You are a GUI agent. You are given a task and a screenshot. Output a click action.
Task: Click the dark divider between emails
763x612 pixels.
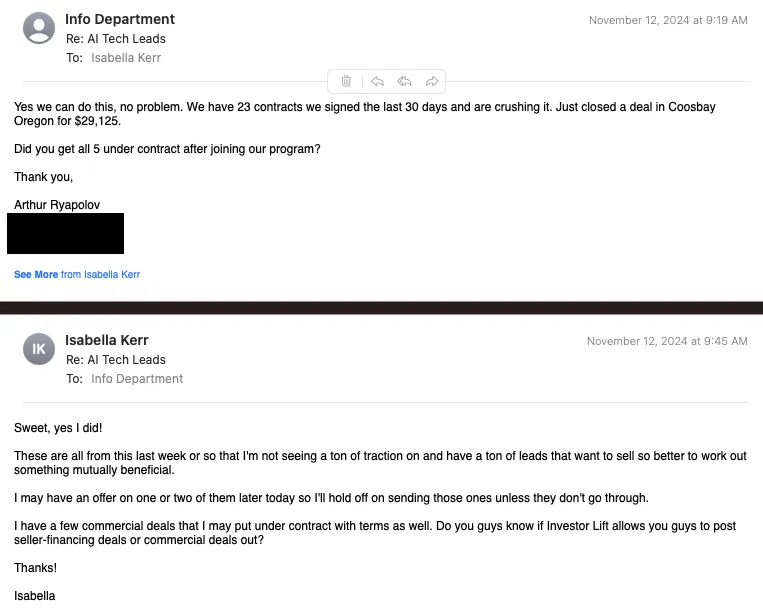coord(381,308)
